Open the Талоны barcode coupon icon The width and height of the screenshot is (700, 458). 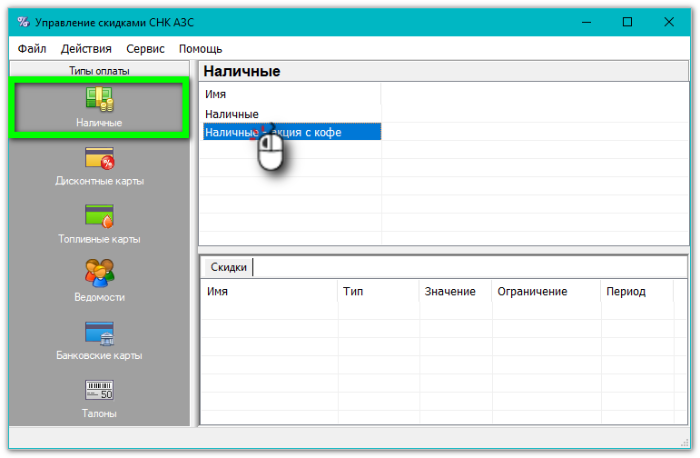pos(99,390)
